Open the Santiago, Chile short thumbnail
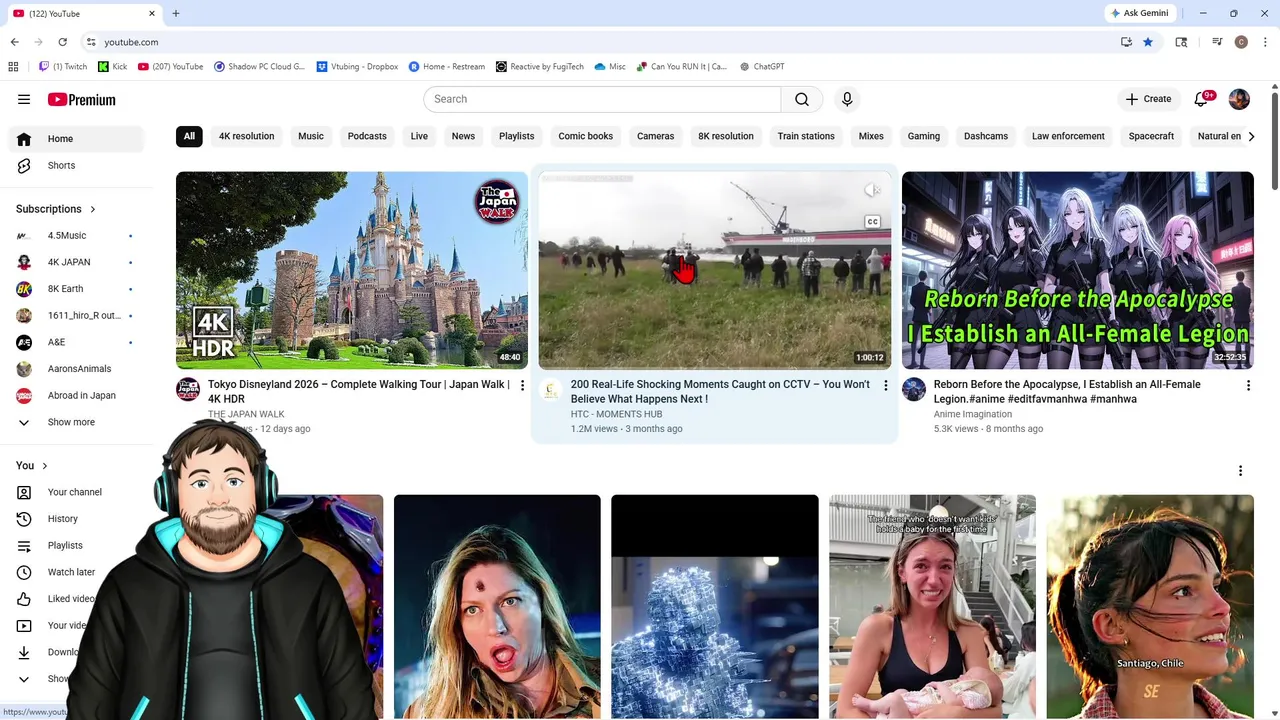The width and height of the screenshot is (1280, 720). tap(1150, 607)
